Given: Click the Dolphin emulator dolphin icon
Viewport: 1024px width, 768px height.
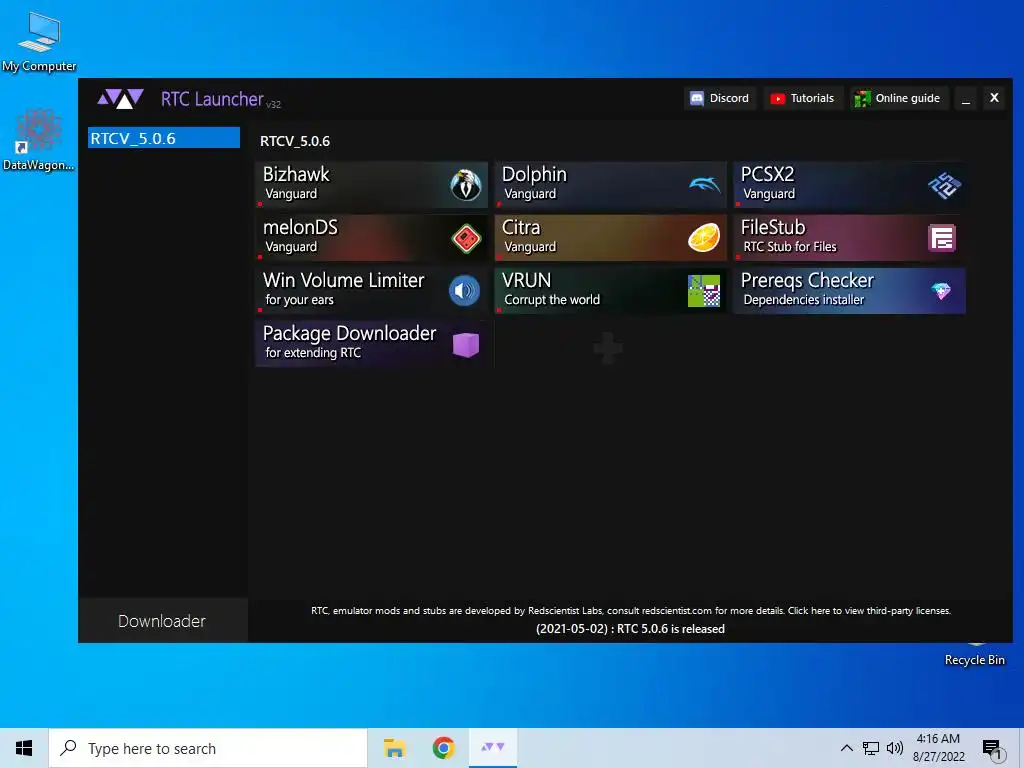Looking at the screenshot, I should pyautogui.click(x=704, y=185).
